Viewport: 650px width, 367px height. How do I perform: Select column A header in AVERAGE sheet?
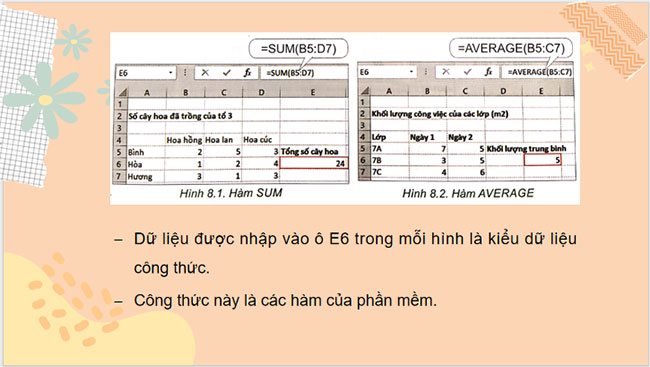[x=389, y=91]
